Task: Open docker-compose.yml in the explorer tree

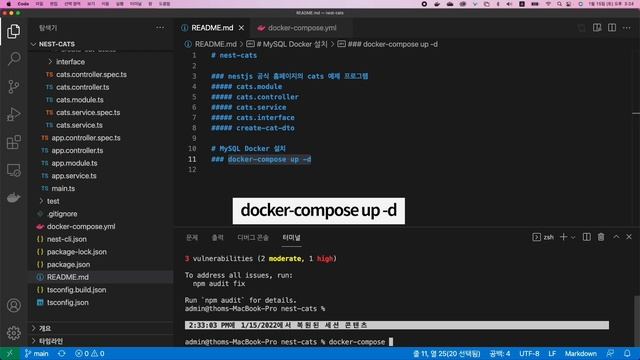Action: pos(81,227)
